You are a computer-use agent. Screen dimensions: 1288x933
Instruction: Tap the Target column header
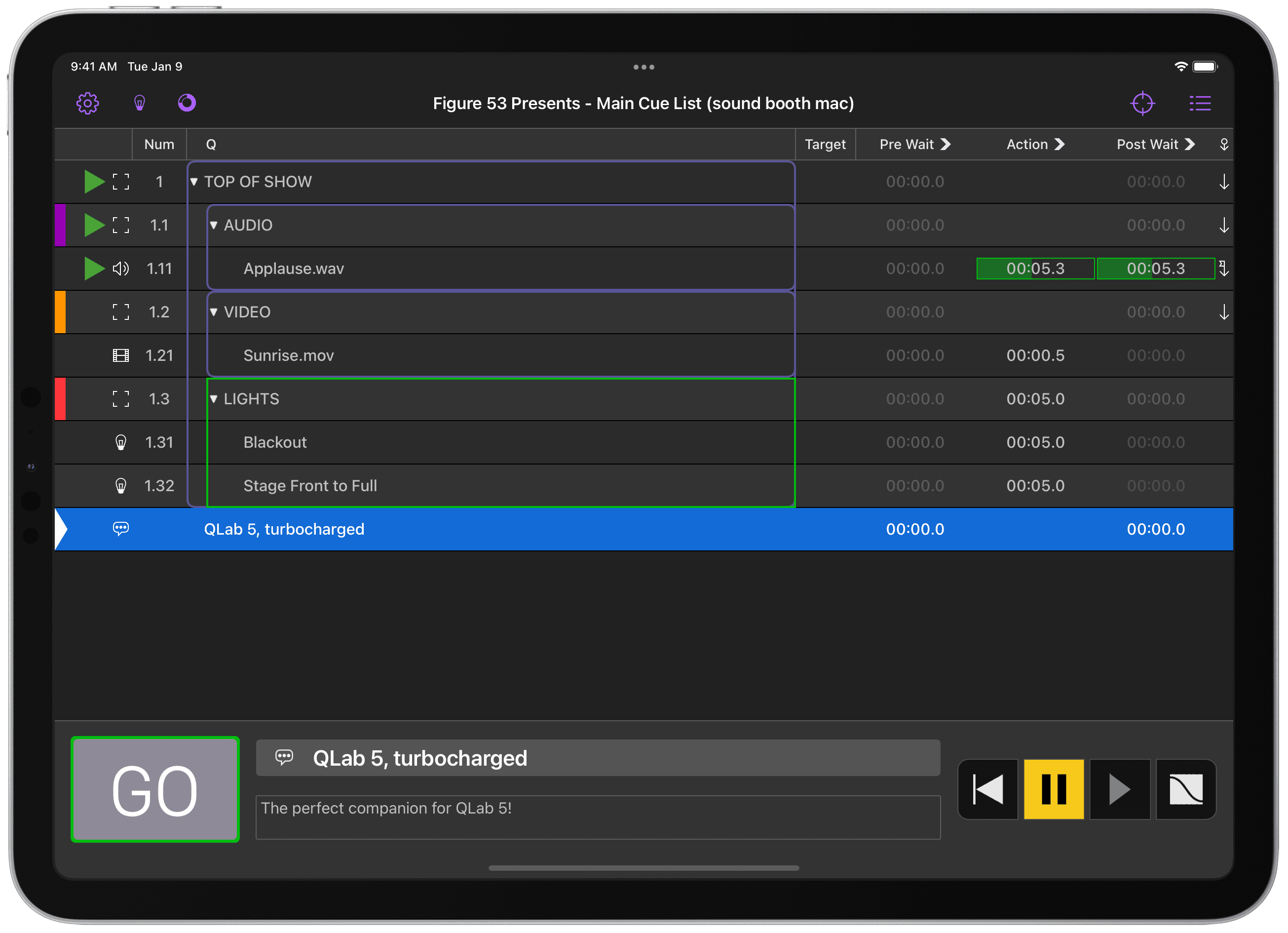(825, 144)
